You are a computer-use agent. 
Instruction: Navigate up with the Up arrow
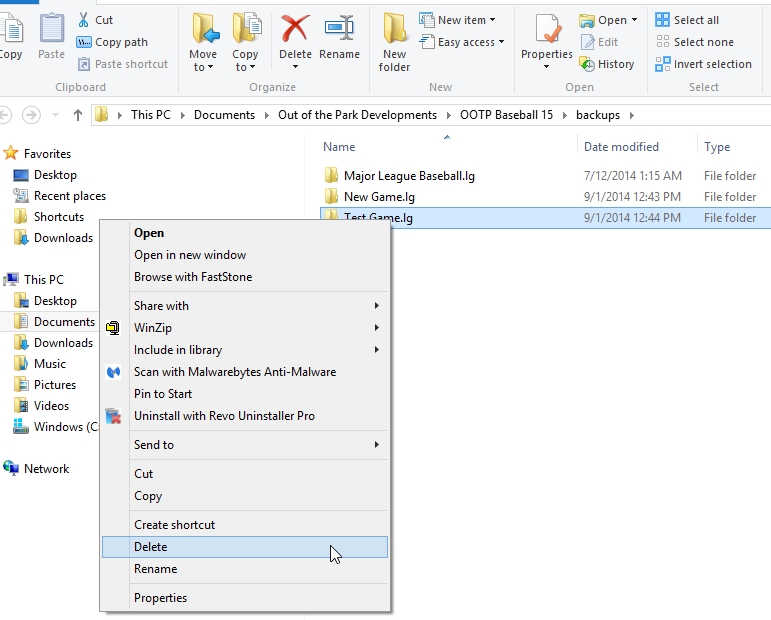click(78, 115)
